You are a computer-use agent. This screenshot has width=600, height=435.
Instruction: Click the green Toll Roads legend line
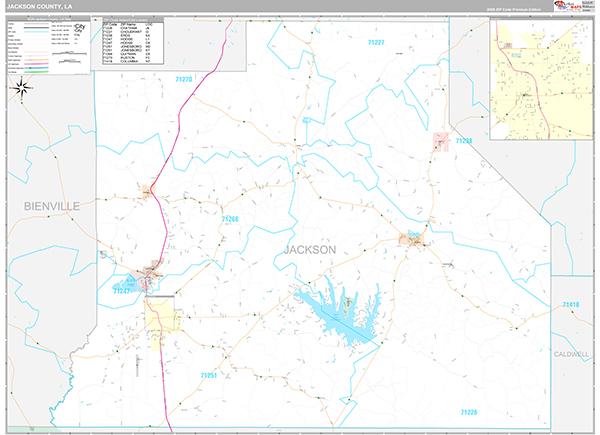coord(36,72)
